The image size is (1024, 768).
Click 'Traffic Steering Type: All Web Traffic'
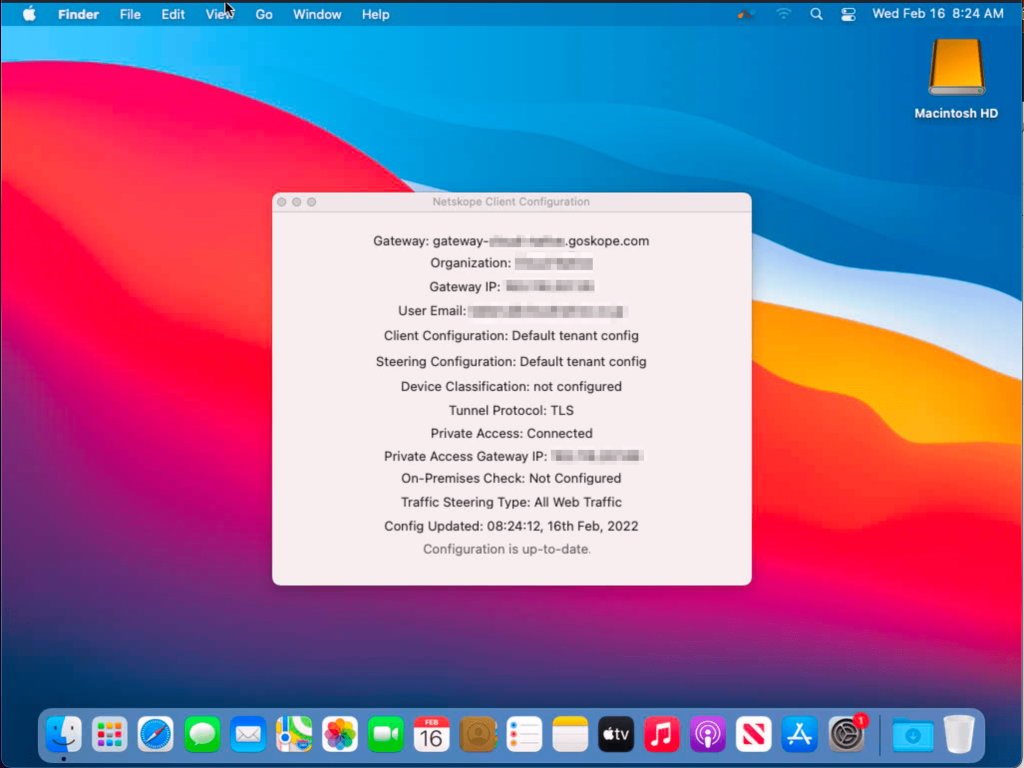(x=511, y=502)
